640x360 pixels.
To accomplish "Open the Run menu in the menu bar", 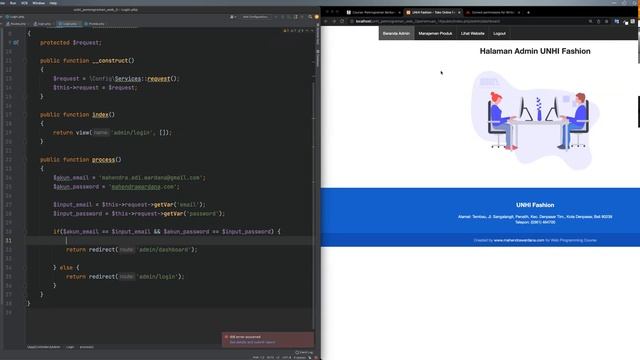I will point(13,3).
